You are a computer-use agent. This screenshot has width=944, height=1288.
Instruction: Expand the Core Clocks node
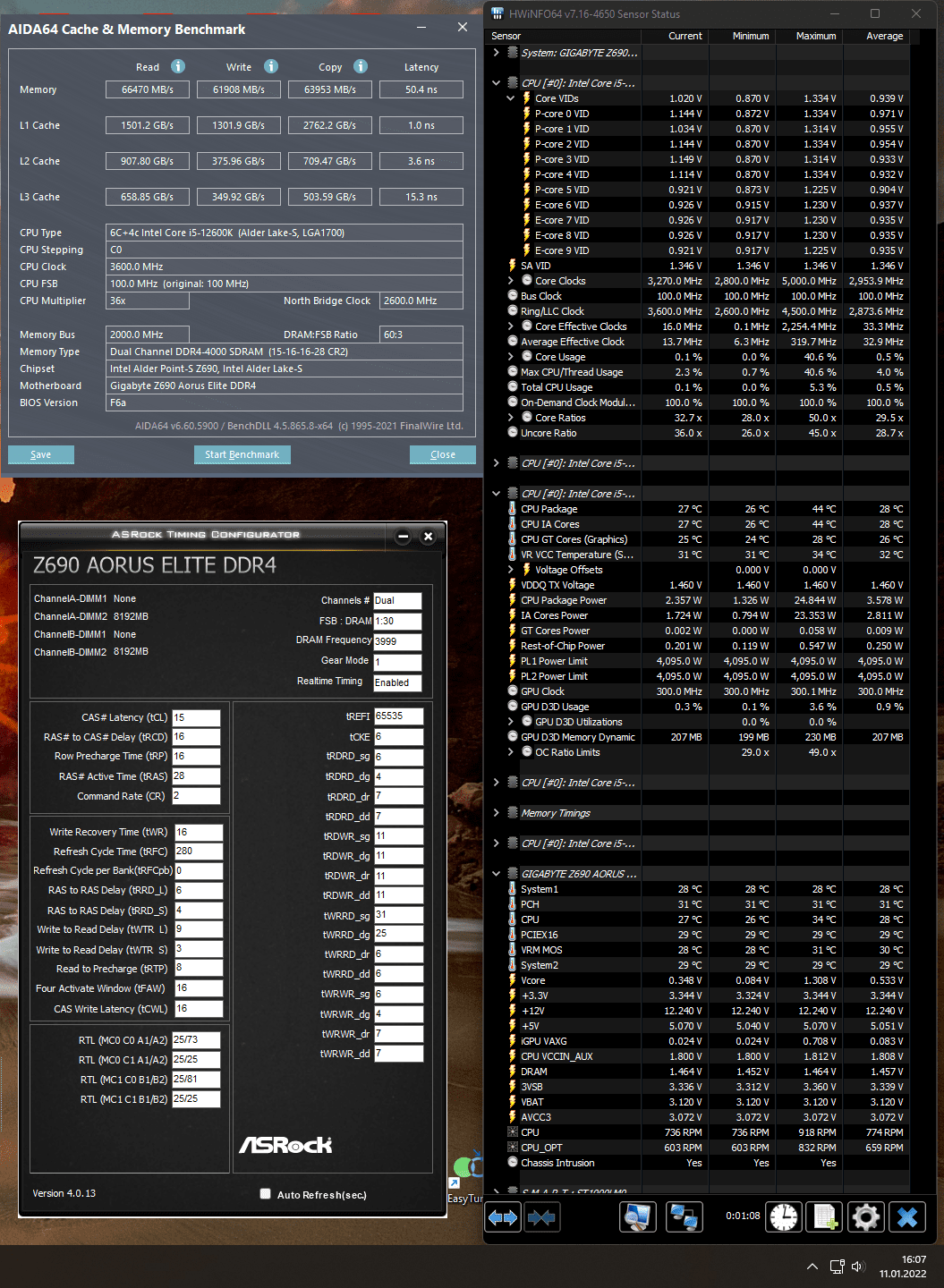(511, 281)
